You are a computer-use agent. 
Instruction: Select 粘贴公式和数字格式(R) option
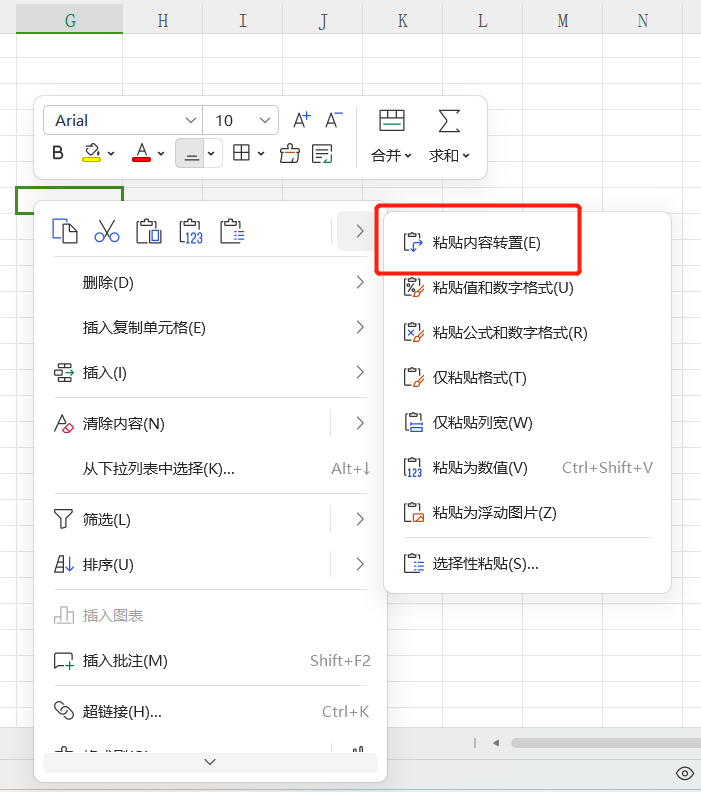click(527, 333)
